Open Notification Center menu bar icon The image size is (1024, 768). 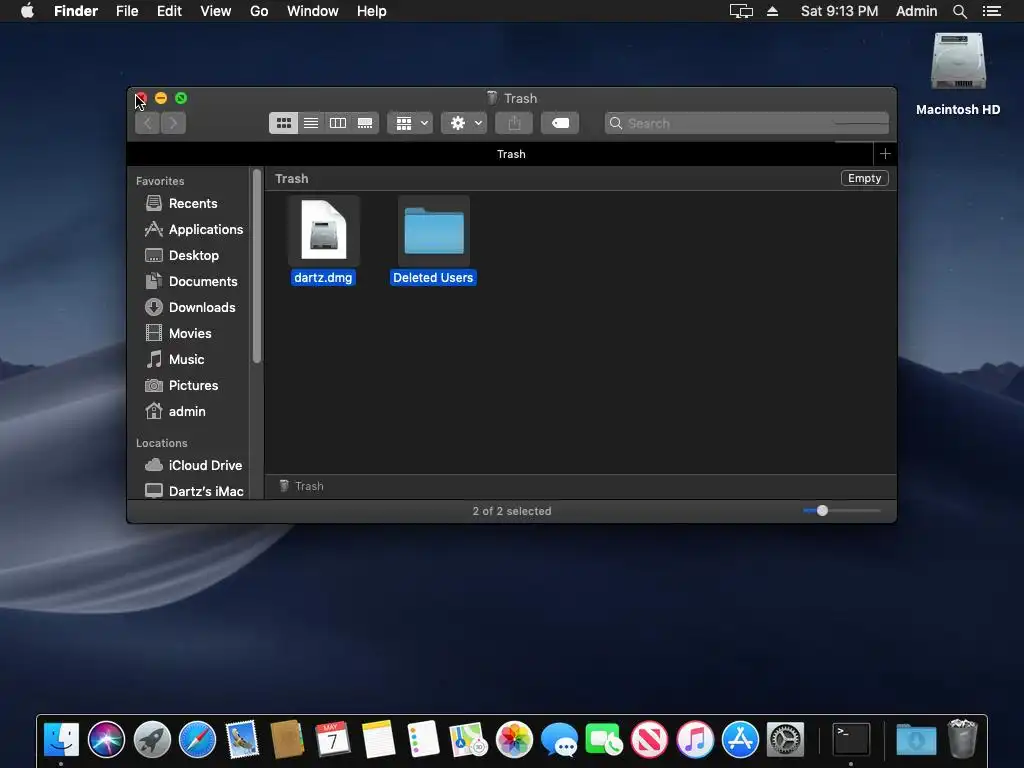(x=991, y=11)
